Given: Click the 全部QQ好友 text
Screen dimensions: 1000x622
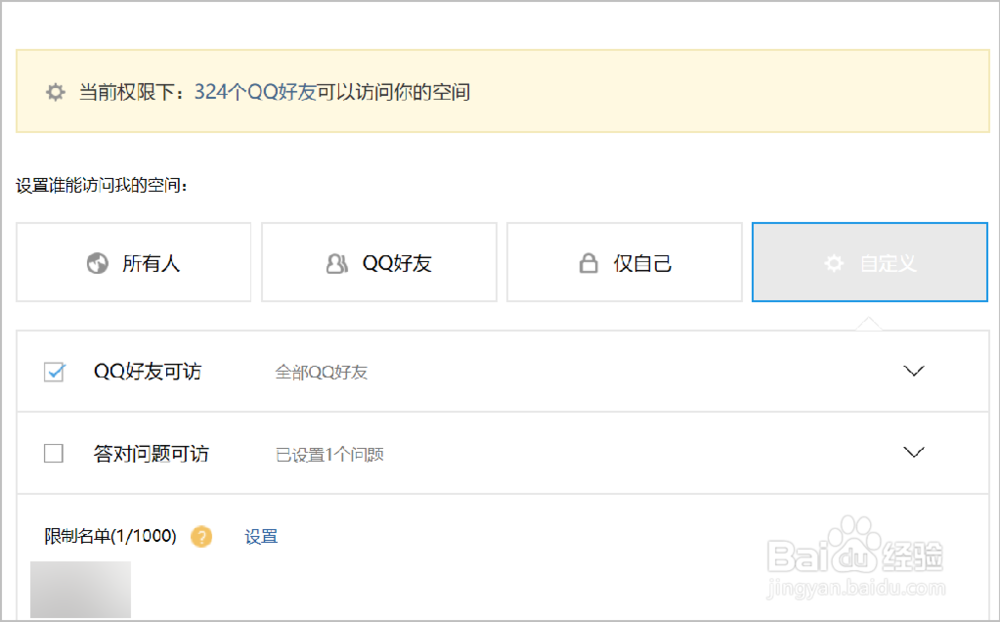Looking at the screenshot, I should click(x=322, y=370).
